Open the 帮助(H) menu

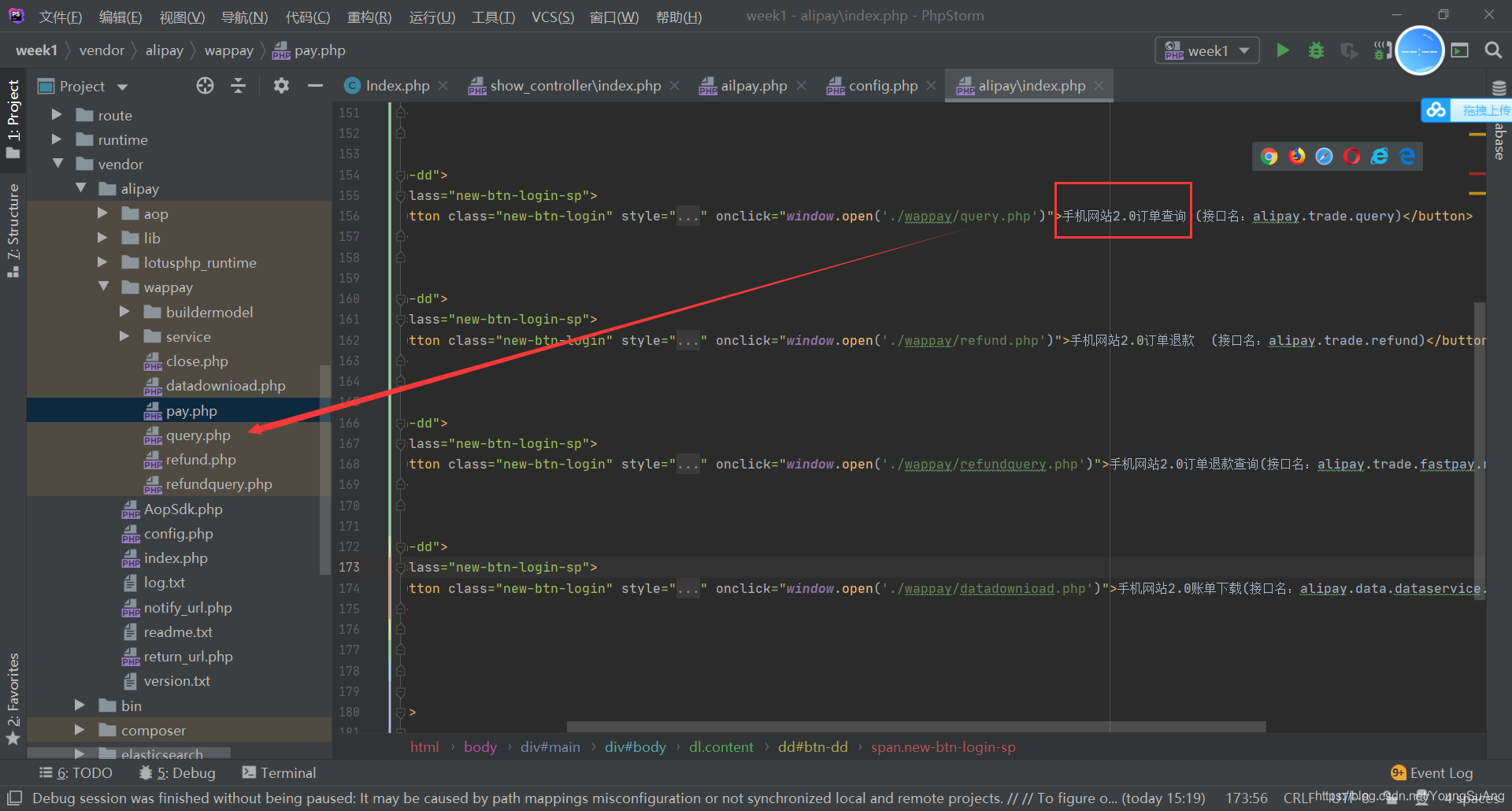pos(678,17)
